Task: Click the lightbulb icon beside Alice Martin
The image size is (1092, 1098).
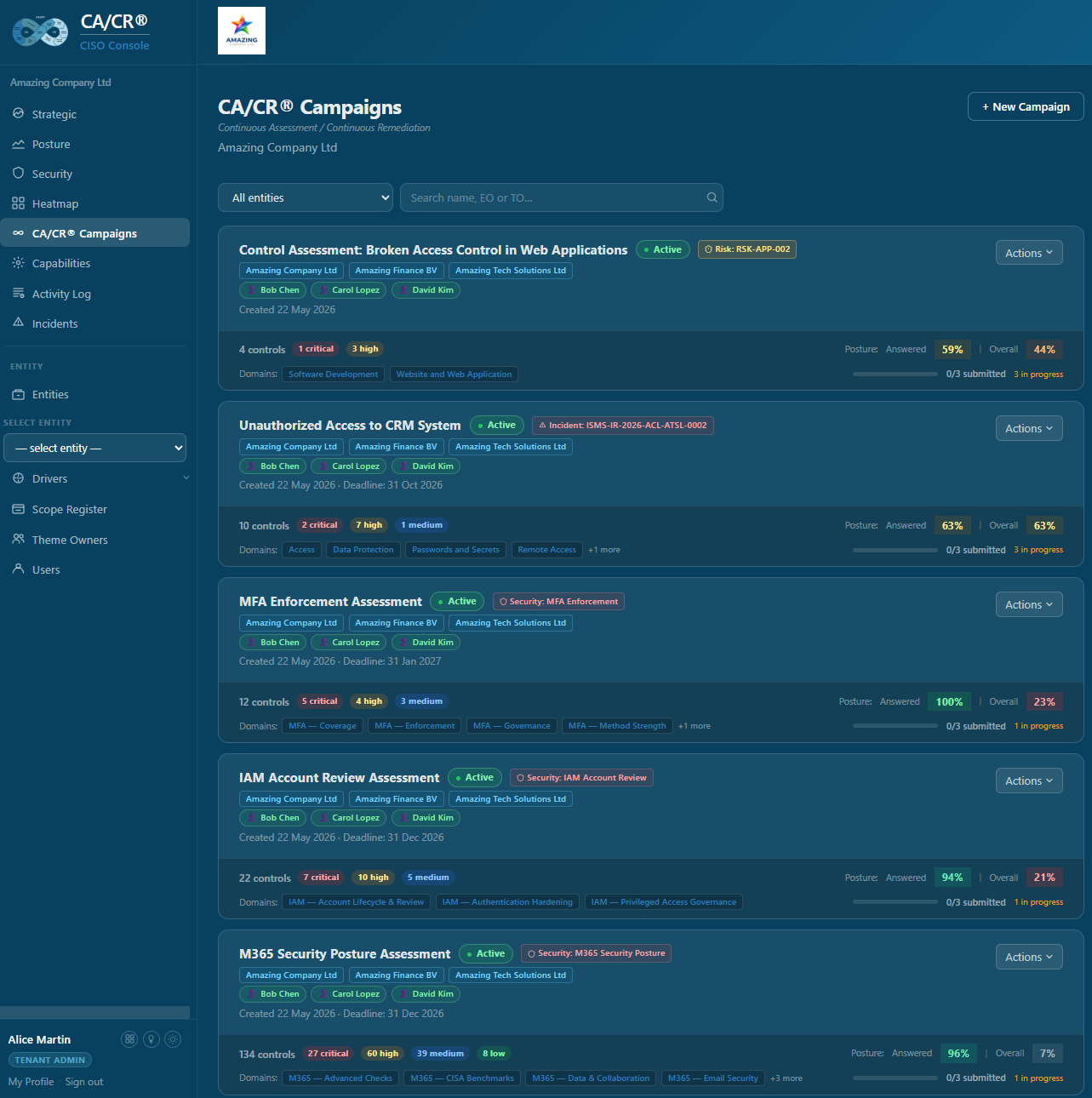Action: tap(152, 1038)
